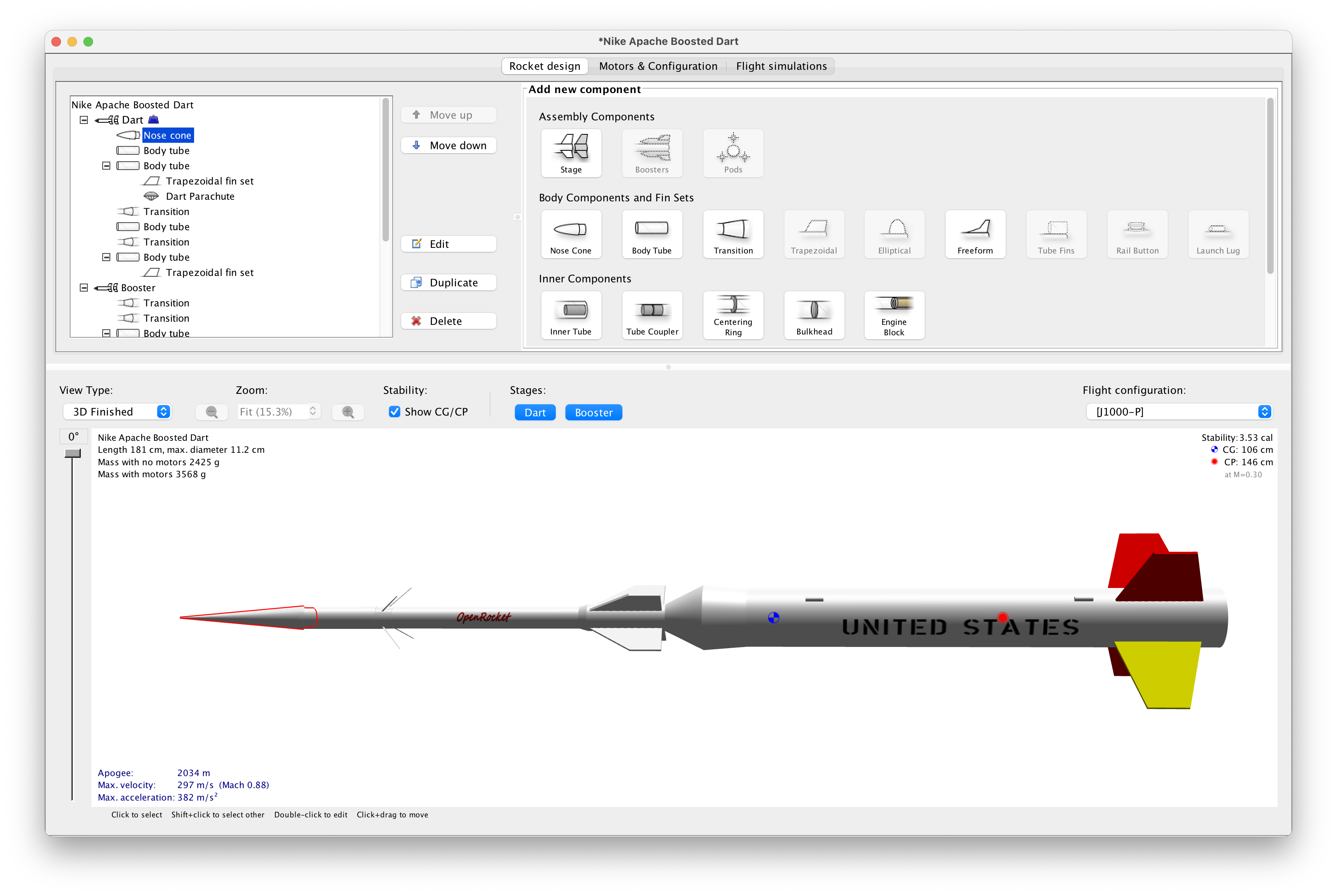
Task: Add an Engine Block component
Action: point(893,315)
